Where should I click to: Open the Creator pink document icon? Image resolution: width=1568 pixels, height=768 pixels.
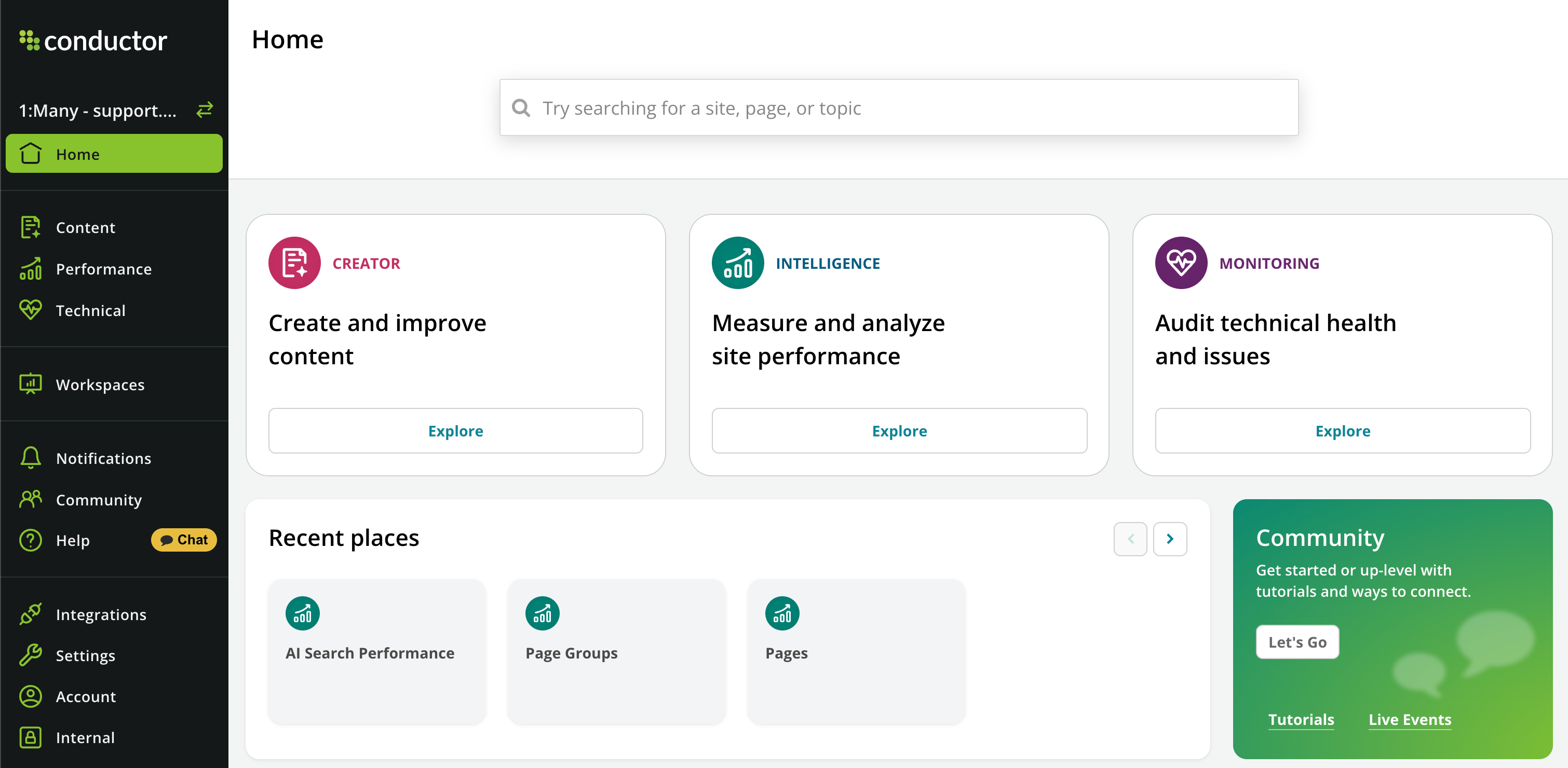coord(294,263)
